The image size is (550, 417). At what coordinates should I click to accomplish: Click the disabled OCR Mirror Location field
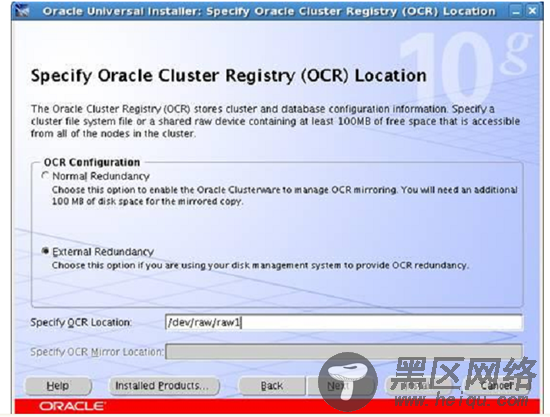tap(344, 351)
